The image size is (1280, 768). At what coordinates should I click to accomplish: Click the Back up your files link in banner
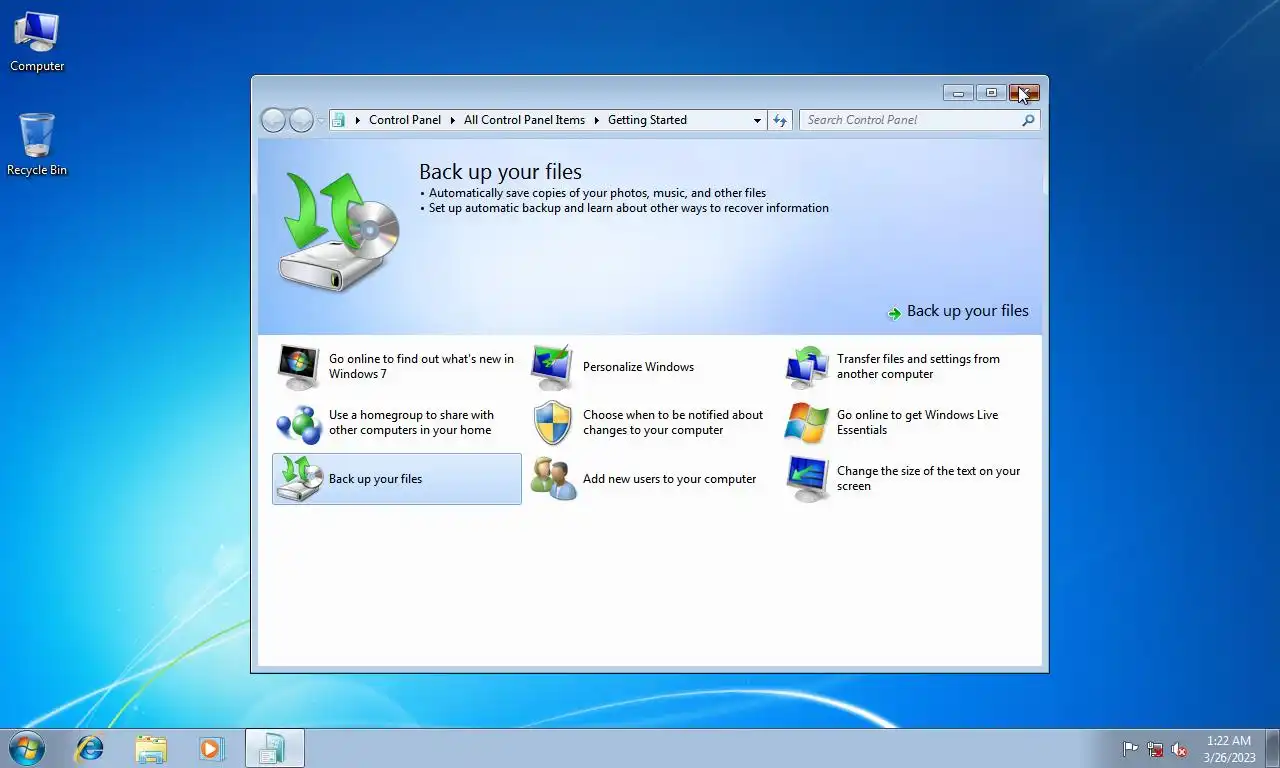point(967,311)
